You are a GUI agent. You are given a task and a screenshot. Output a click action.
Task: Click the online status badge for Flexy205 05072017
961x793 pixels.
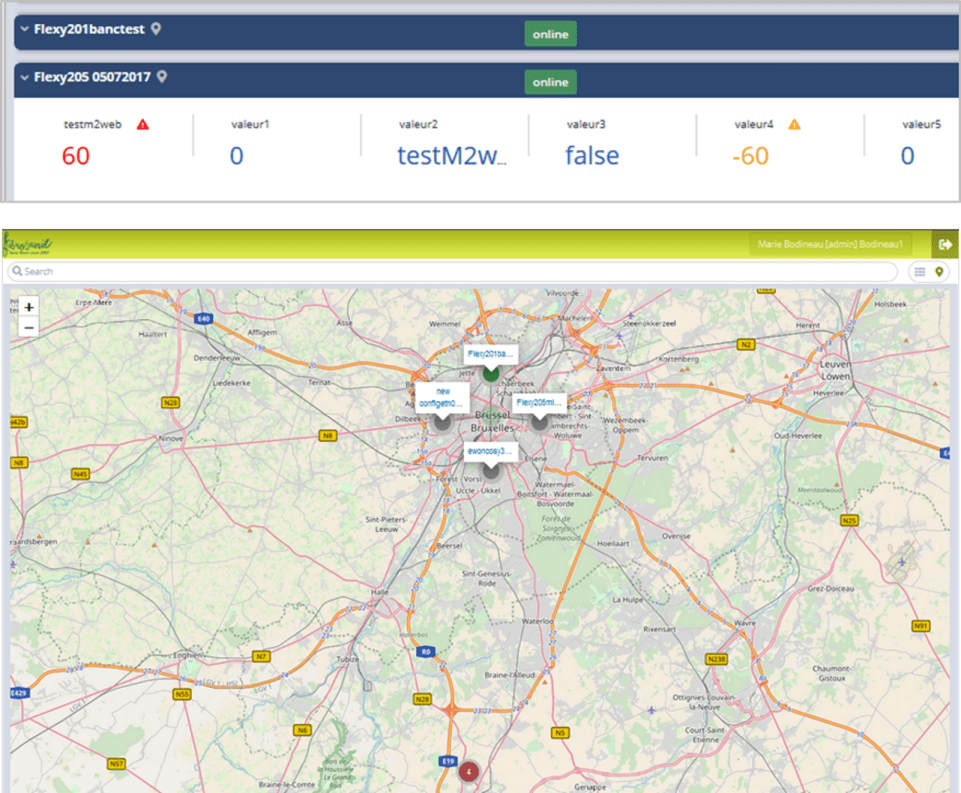pyautogui.click(x=550, y=82)
